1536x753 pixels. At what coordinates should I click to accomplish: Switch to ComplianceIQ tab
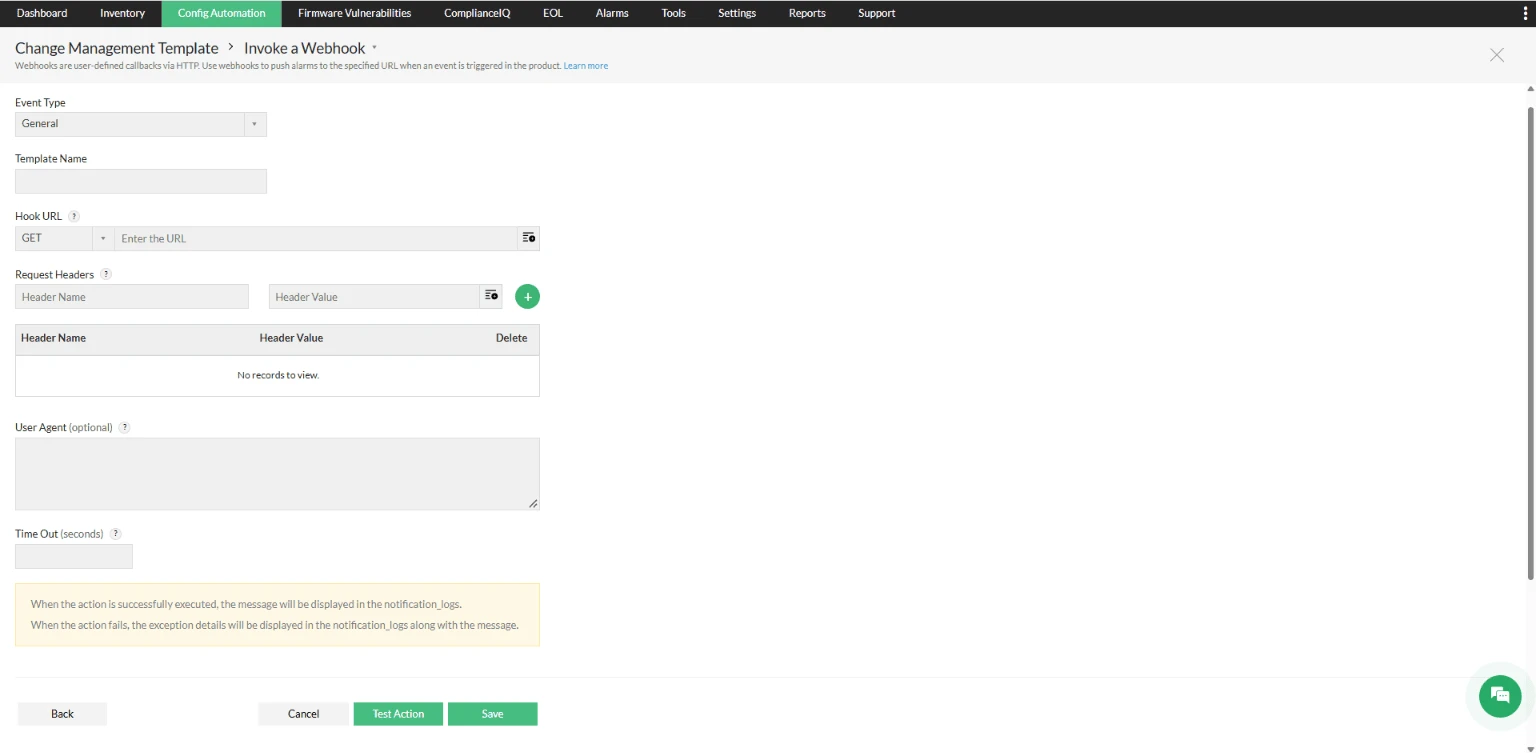coord(477,13)
